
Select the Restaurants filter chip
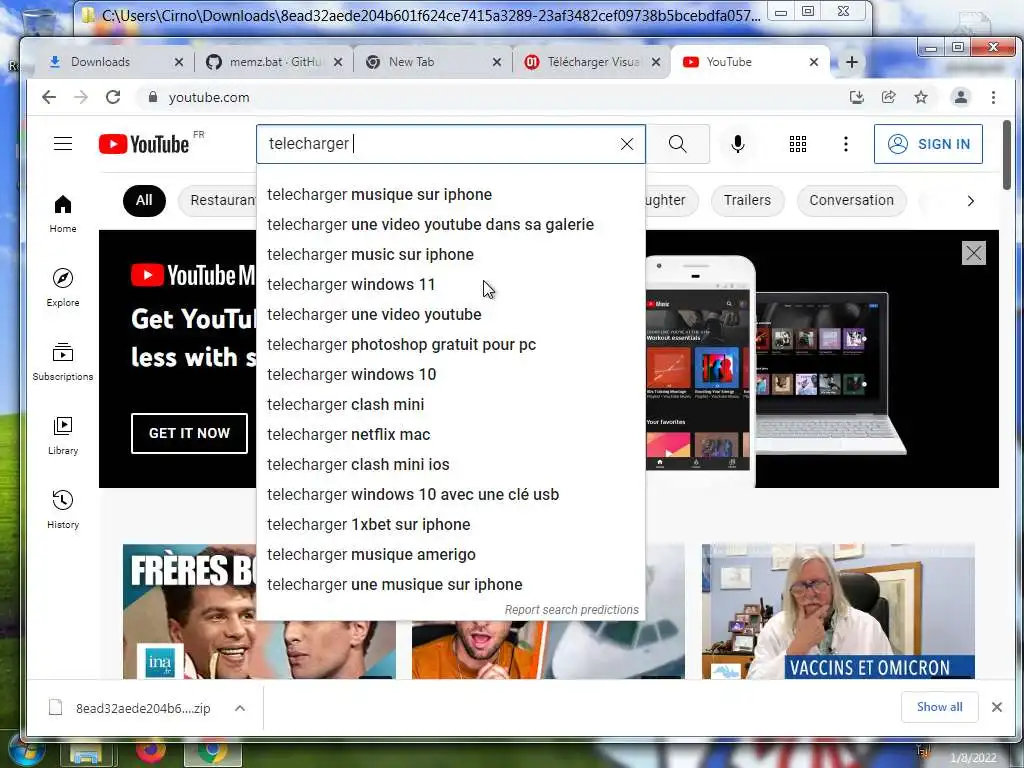(217, 200)
